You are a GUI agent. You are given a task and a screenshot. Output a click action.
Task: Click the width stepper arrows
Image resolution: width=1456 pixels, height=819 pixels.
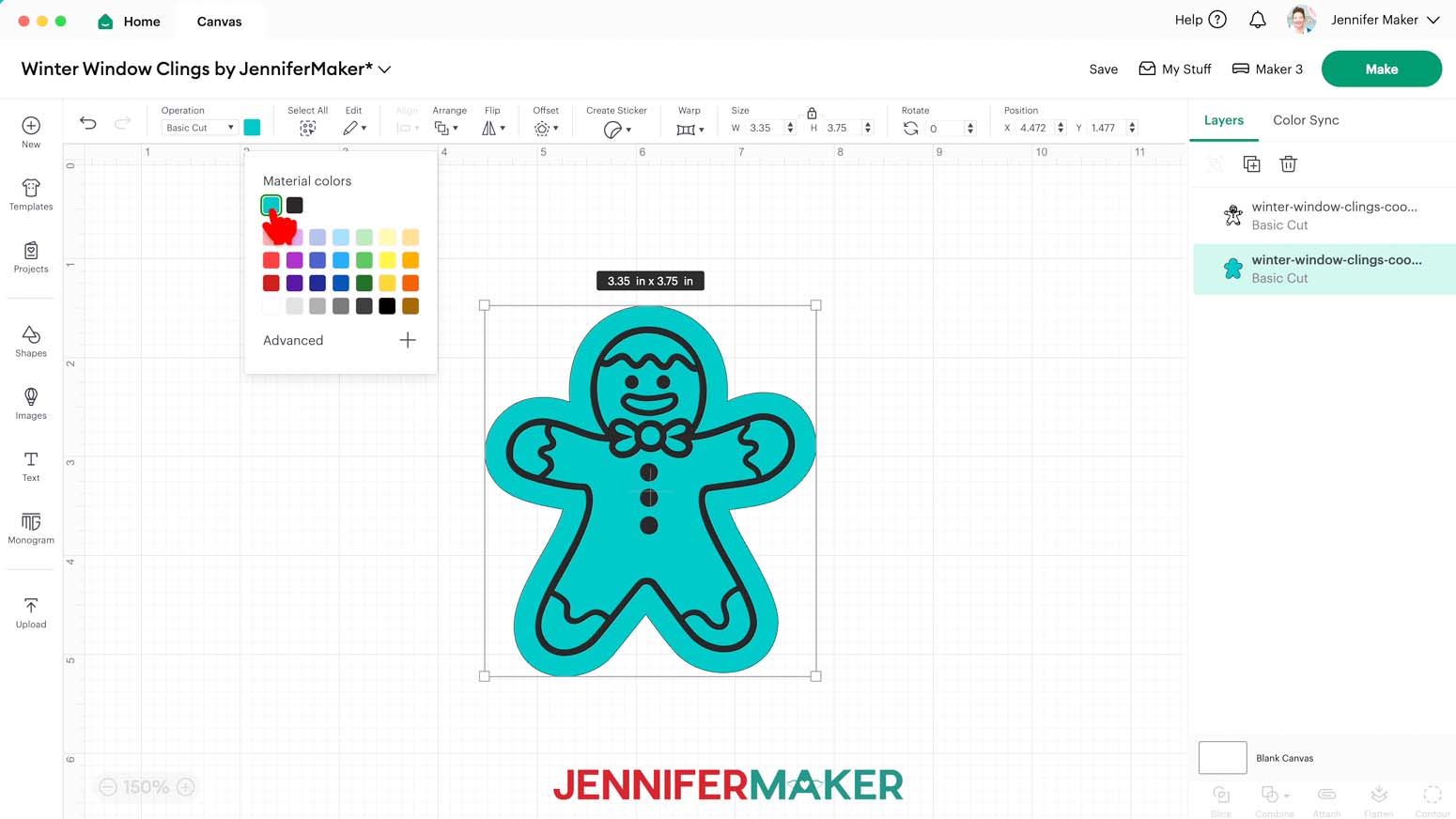click(x=790, y=128)
